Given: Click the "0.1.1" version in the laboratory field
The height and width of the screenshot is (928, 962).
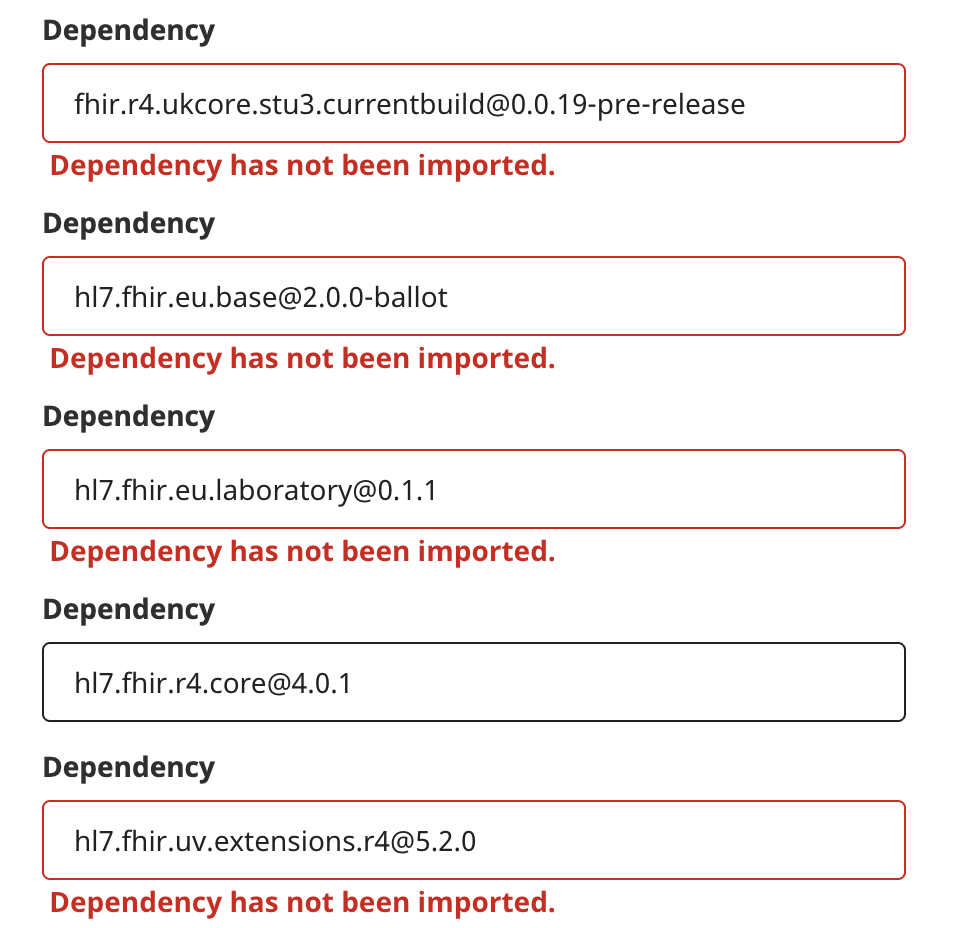Looking at the screenshot, I should click(x=408, y=490).
